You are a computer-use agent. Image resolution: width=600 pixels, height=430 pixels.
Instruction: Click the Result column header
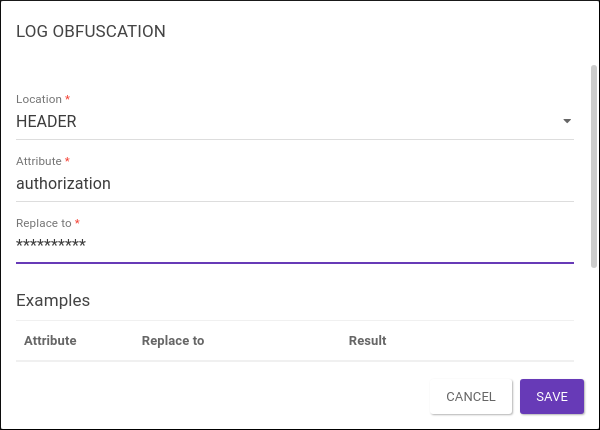367,341
